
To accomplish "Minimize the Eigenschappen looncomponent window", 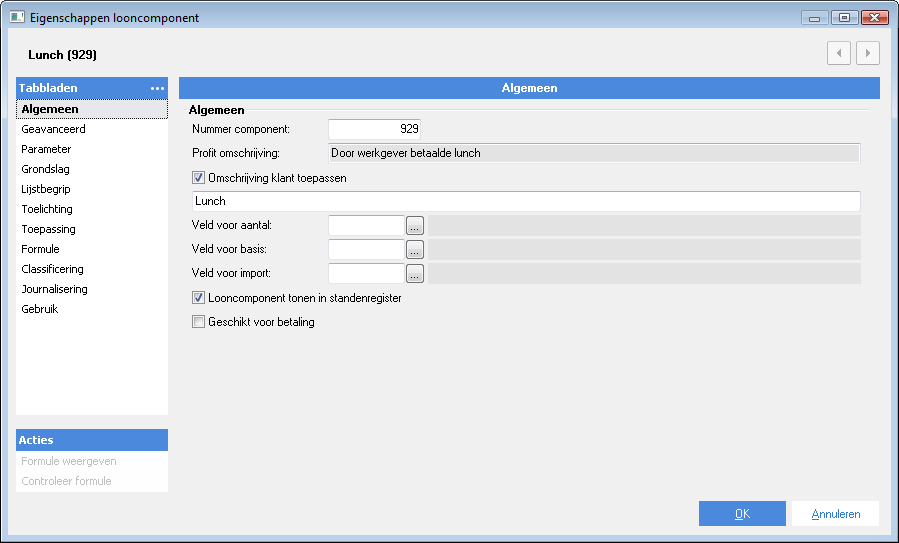I will 814,18.
